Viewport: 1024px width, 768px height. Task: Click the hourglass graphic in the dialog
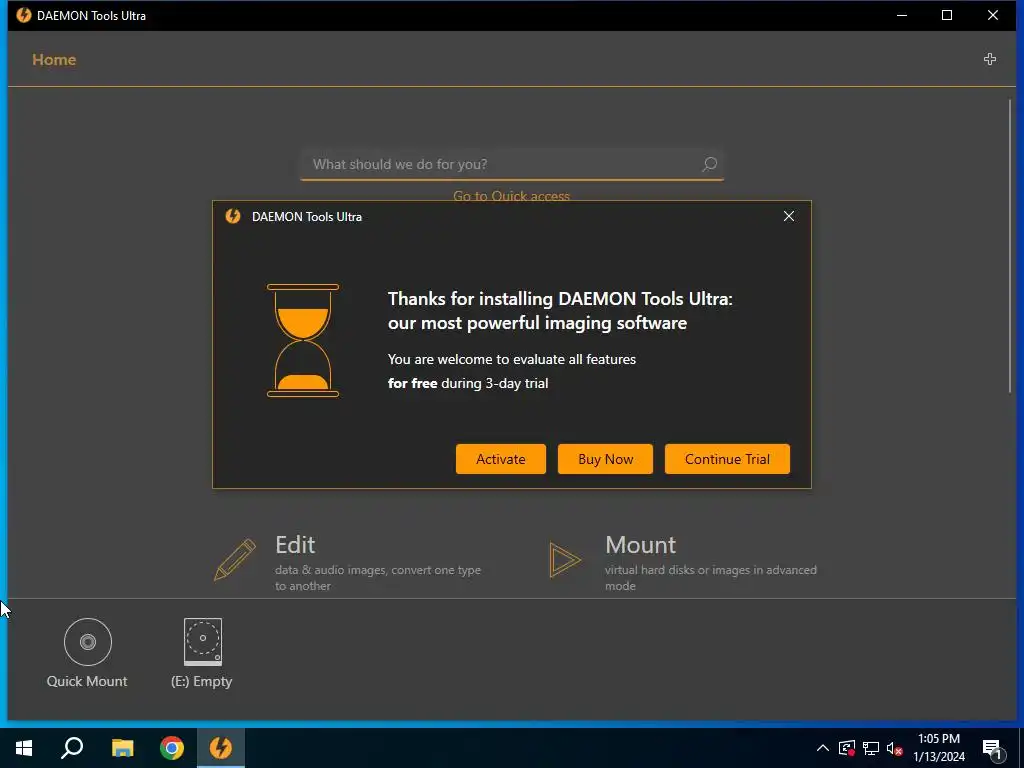303,340
